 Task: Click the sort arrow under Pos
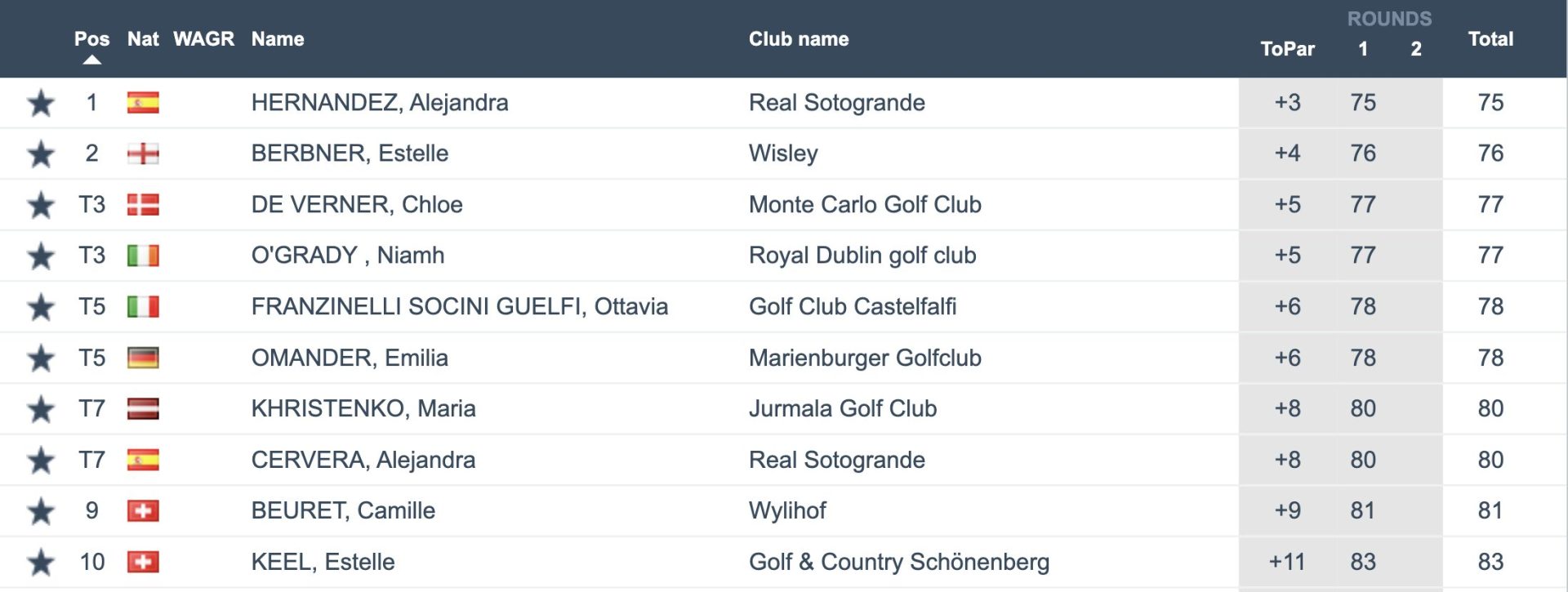click(x=92, y=60)
